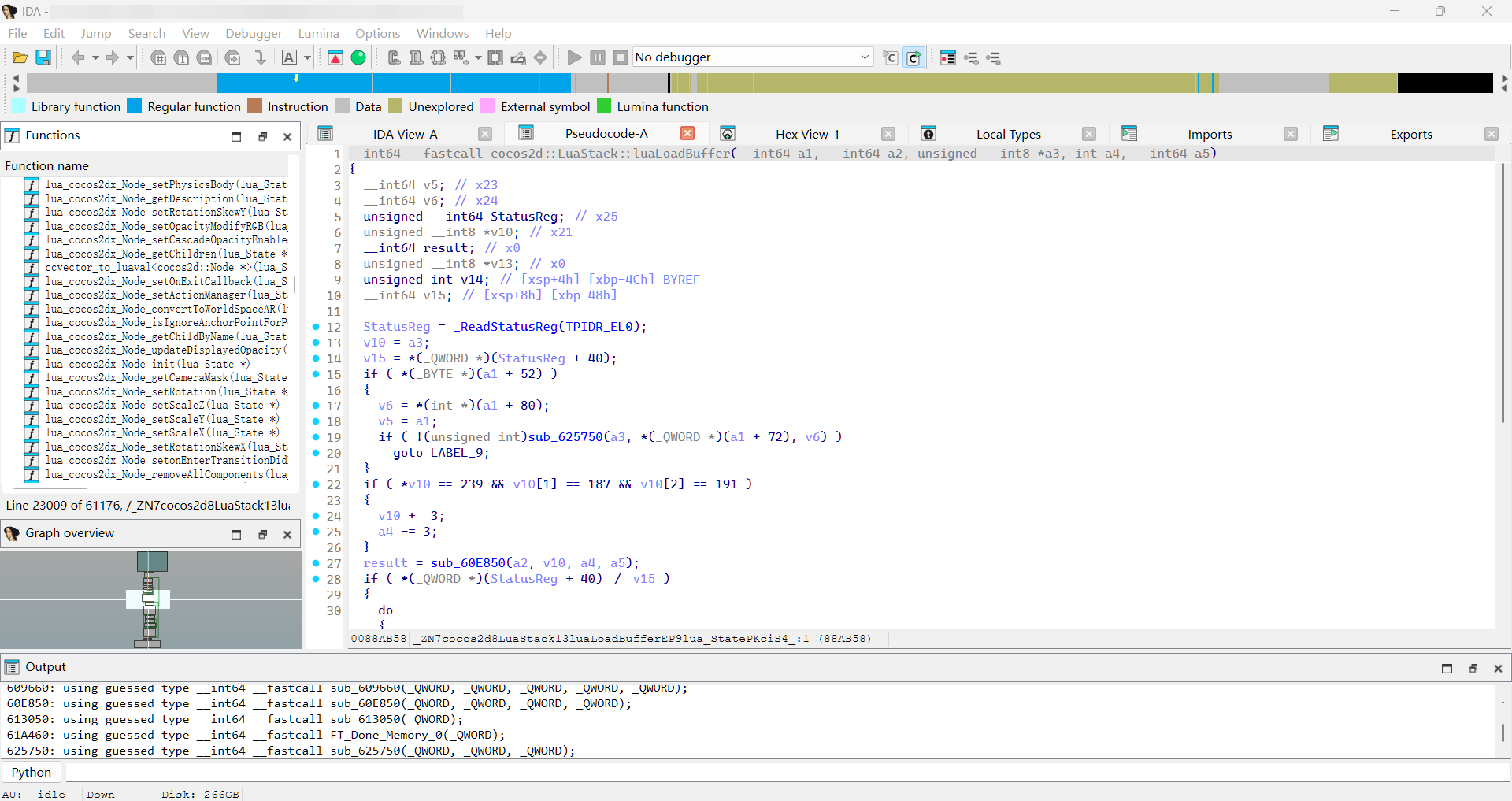Image resolution: width=1512 pixels, height=801 pixels.
Task: Open the Jump menu
Action: click(x=95, y=33)
